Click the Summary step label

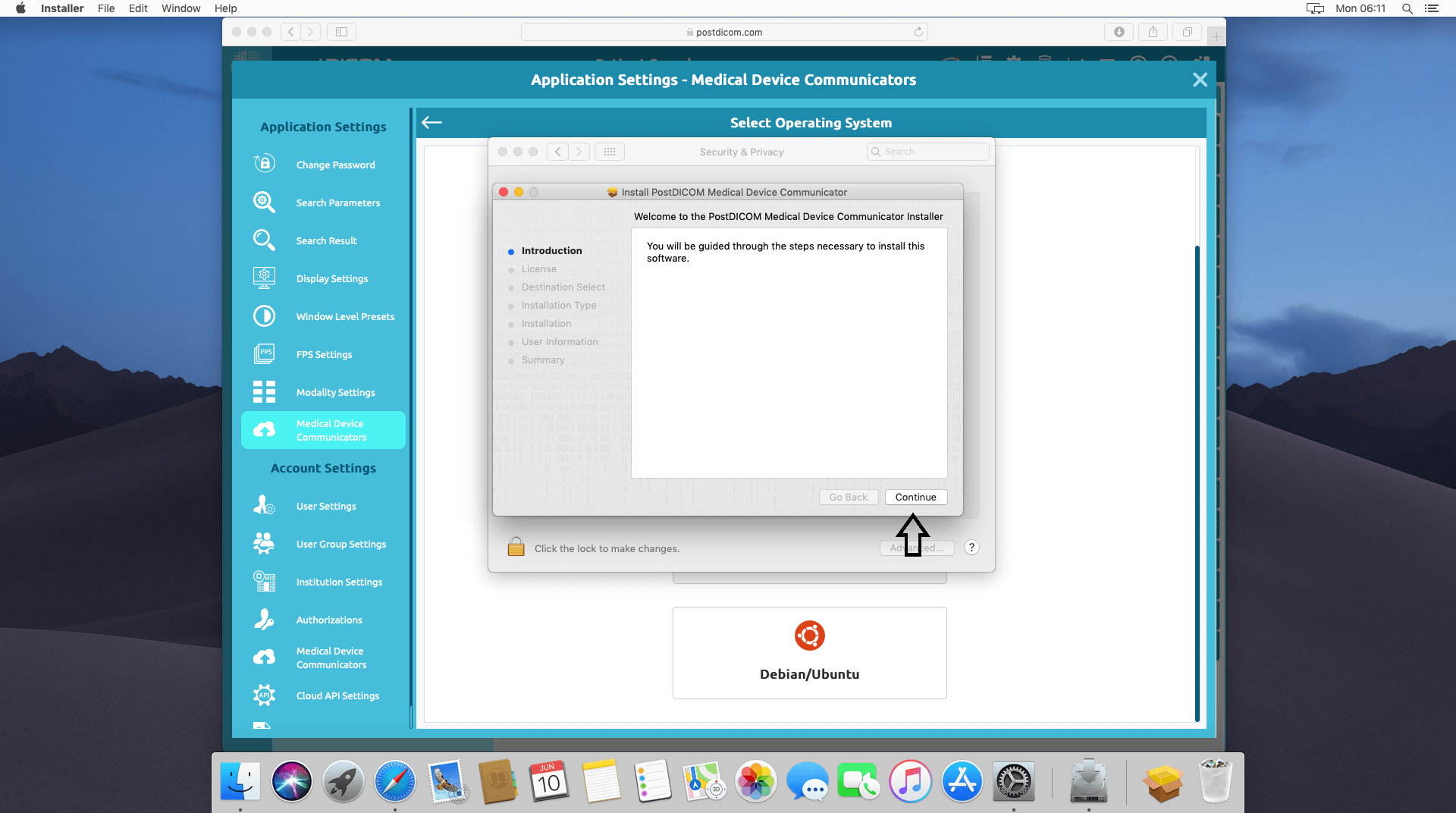tap(543, 360)
